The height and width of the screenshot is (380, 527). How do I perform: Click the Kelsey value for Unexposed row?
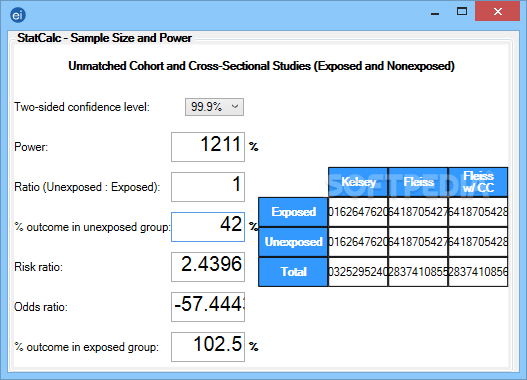pyautogui.click(x=358, y=242)
